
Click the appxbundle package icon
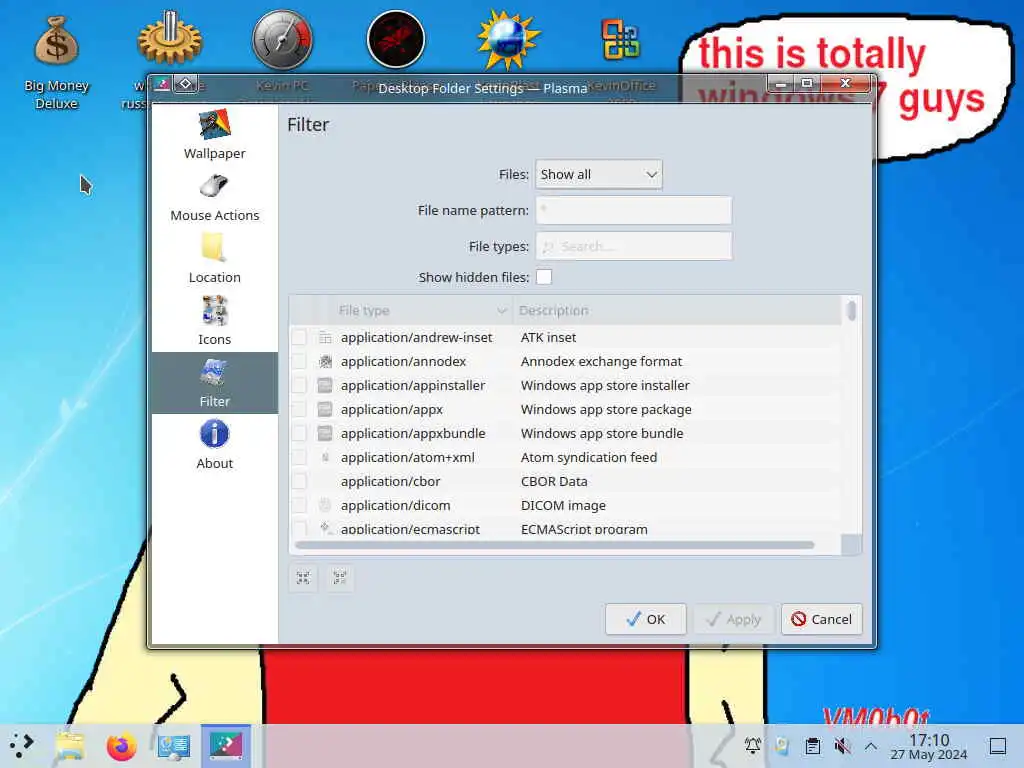click(x=325, y=433)
